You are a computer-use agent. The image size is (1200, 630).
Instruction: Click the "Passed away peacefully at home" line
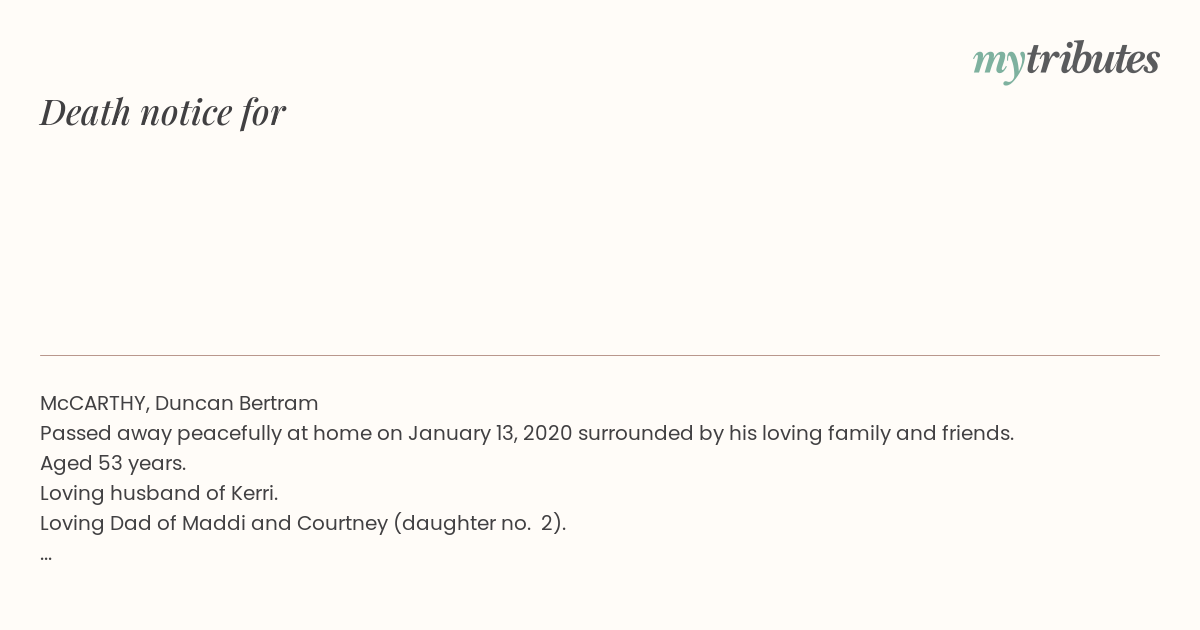[x=527, y=434]
